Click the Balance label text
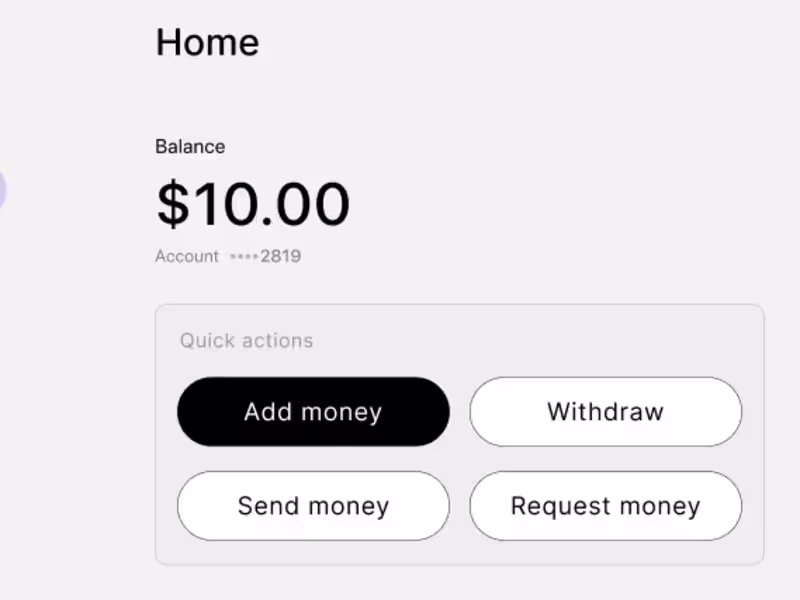The image size is (800, 600). [190, 146]
